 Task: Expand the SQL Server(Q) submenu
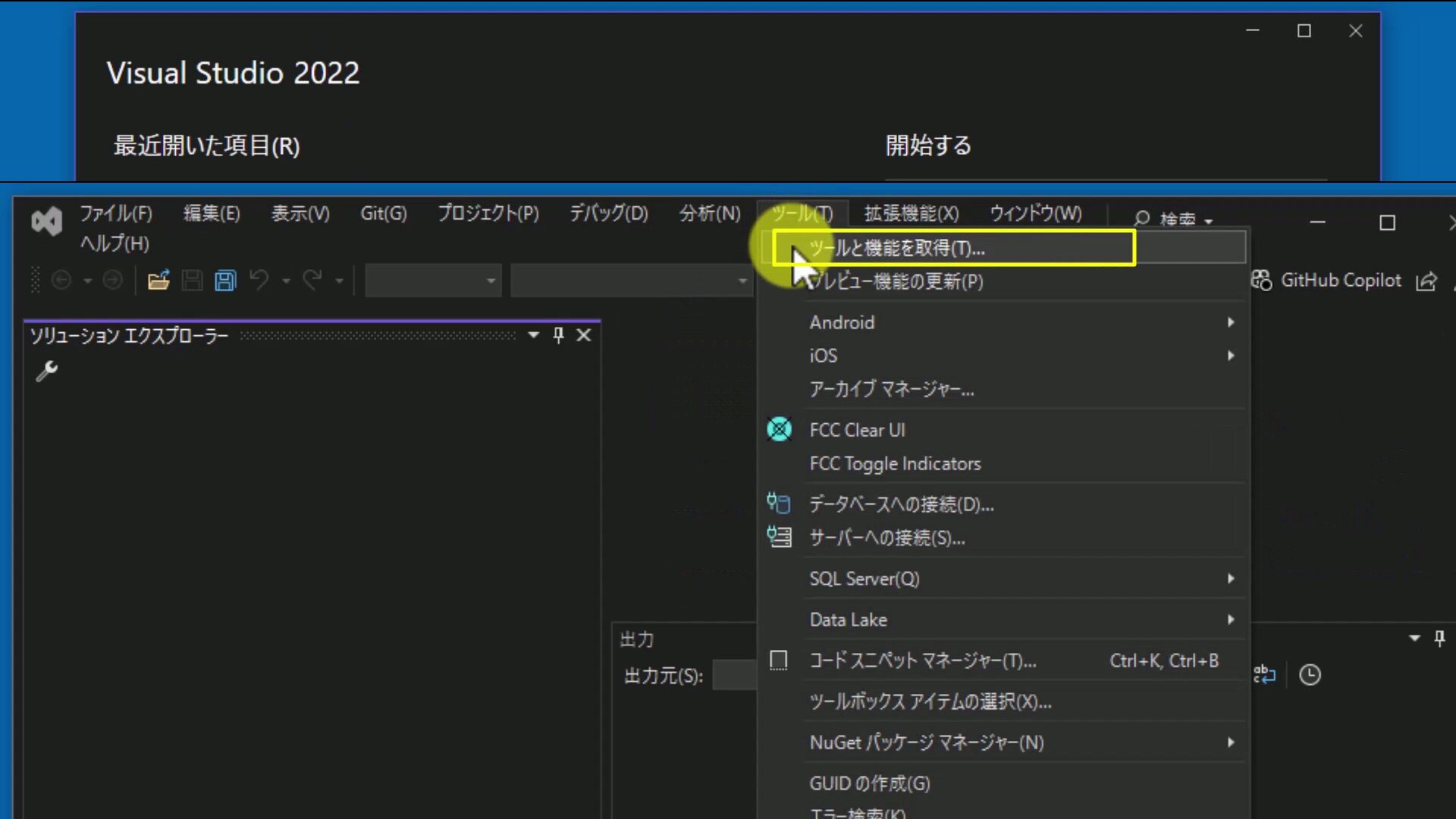coord(1231,579)
